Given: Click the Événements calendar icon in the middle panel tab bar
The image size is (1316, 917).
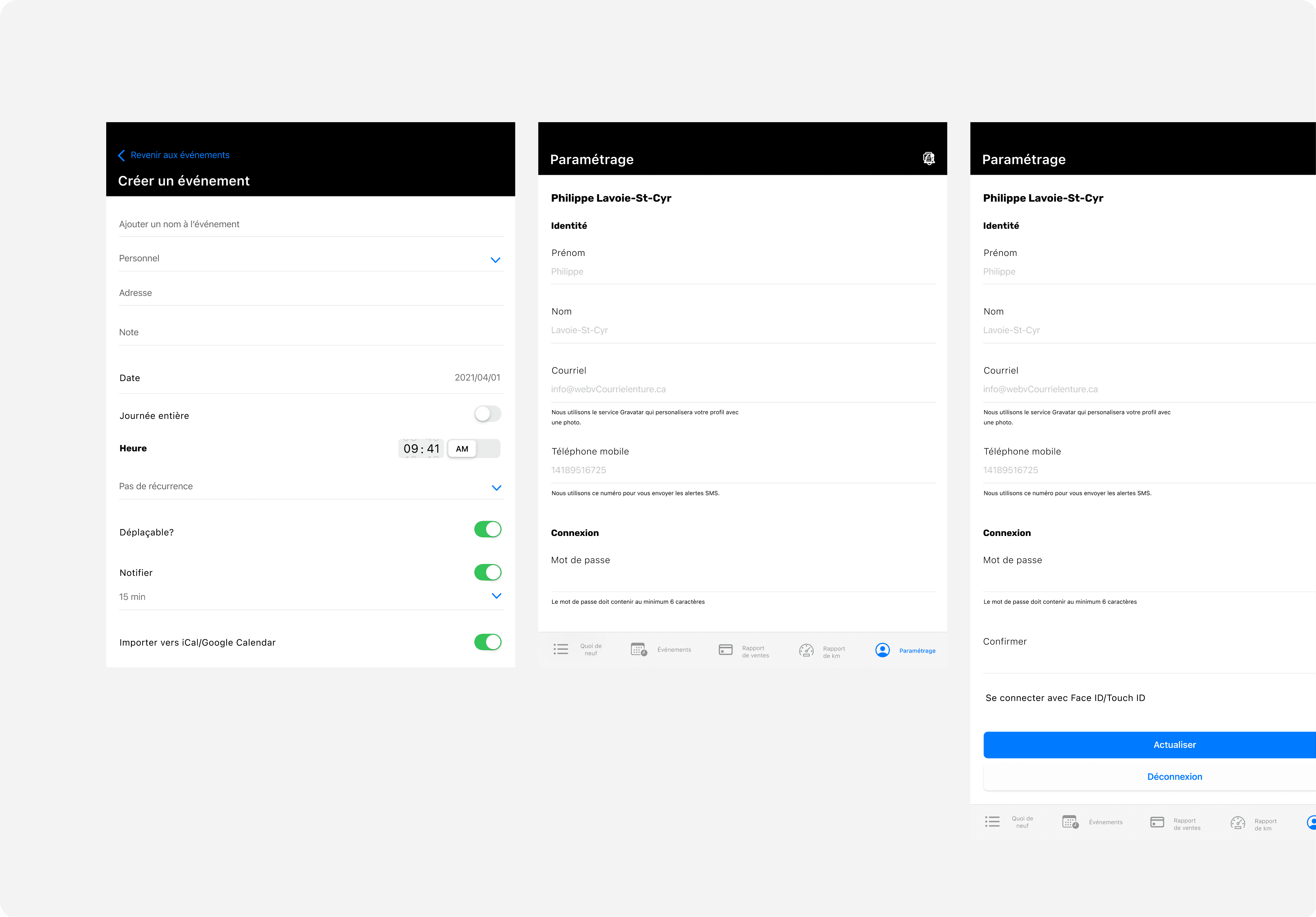Looking at the screenshot, I should (x=638, y=649).
